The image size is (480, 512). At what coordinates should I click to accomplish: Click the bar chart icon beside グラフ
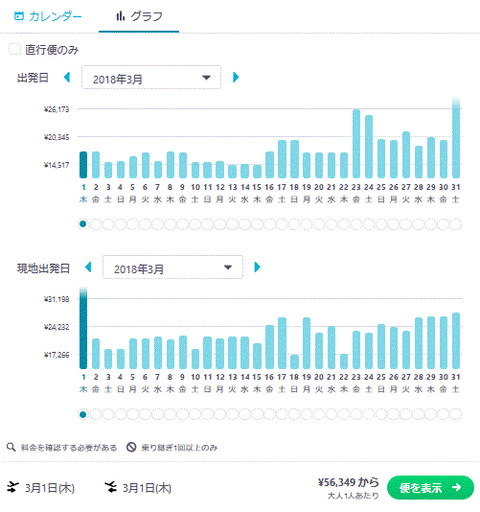120,16
